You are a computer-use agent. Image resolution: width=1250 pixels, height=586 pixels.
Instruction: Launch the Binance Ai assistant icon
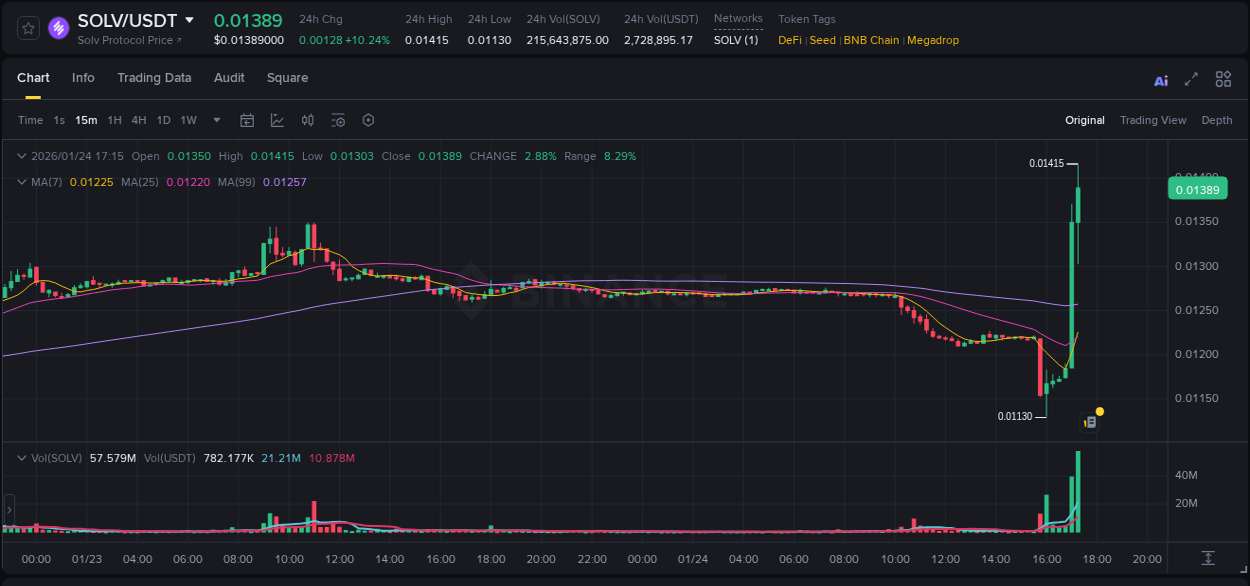click(1160, 78)
